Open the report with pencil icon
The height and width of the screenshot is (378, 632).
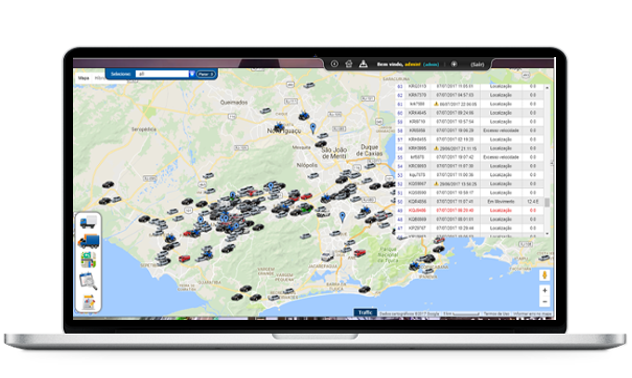(88, 302)
